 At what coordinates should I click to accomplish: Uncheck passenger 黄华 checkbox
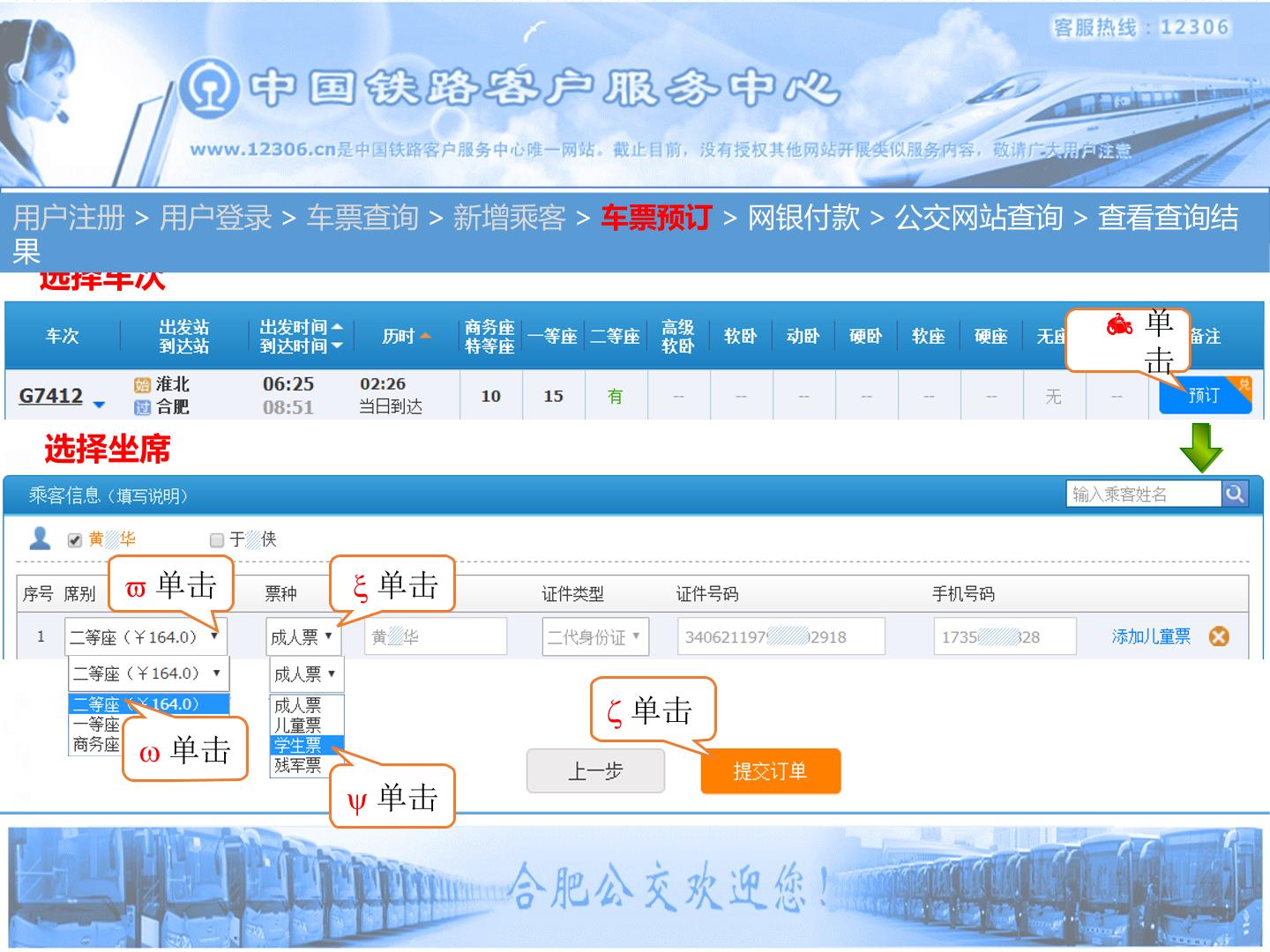coord(75,539)
